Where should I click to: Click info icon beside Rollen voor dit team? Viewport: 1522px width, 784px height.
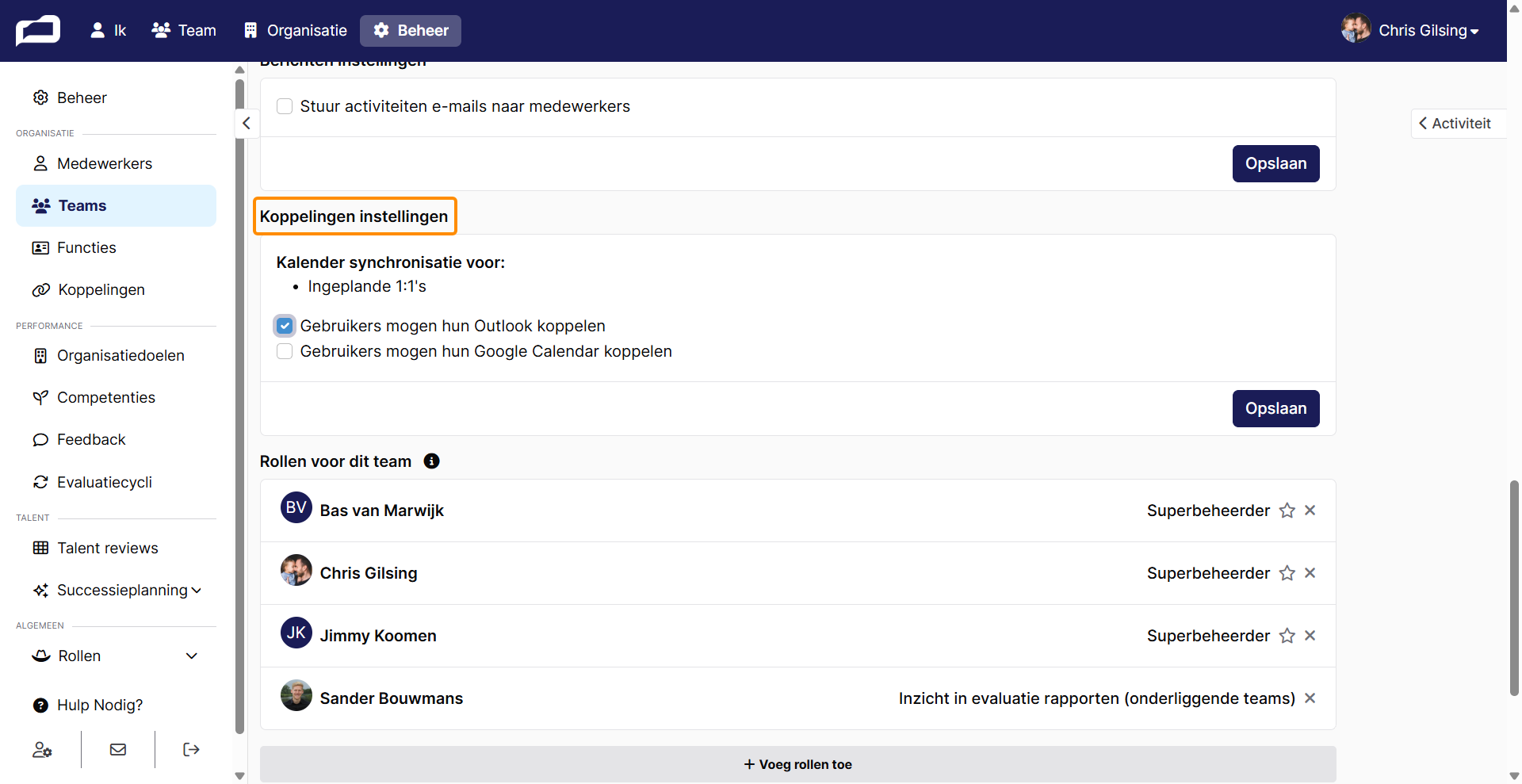pyautogui.click(x=432, y=461)
